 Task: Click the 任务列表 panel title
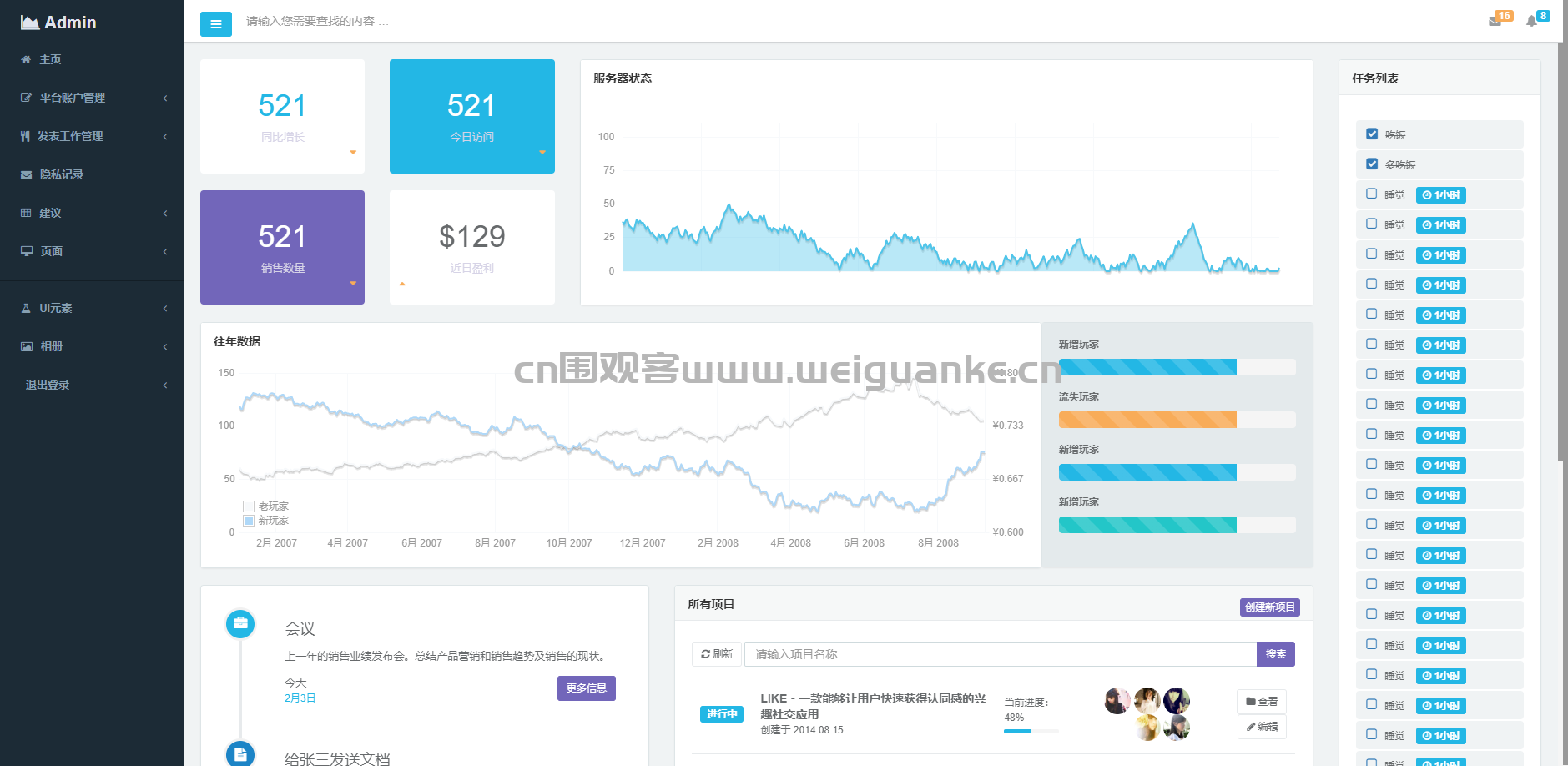(x=1375, y=78)
